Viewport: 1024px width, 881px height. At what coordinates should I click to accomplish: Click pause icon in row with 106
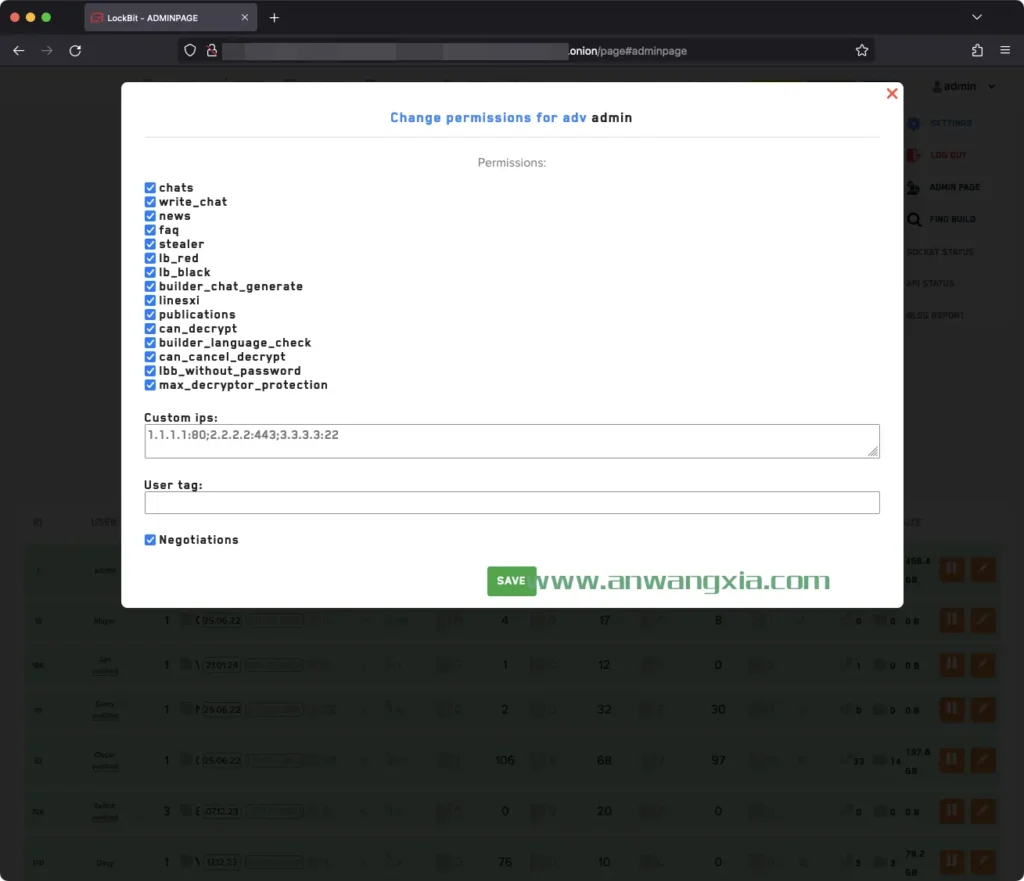[952, 760]
